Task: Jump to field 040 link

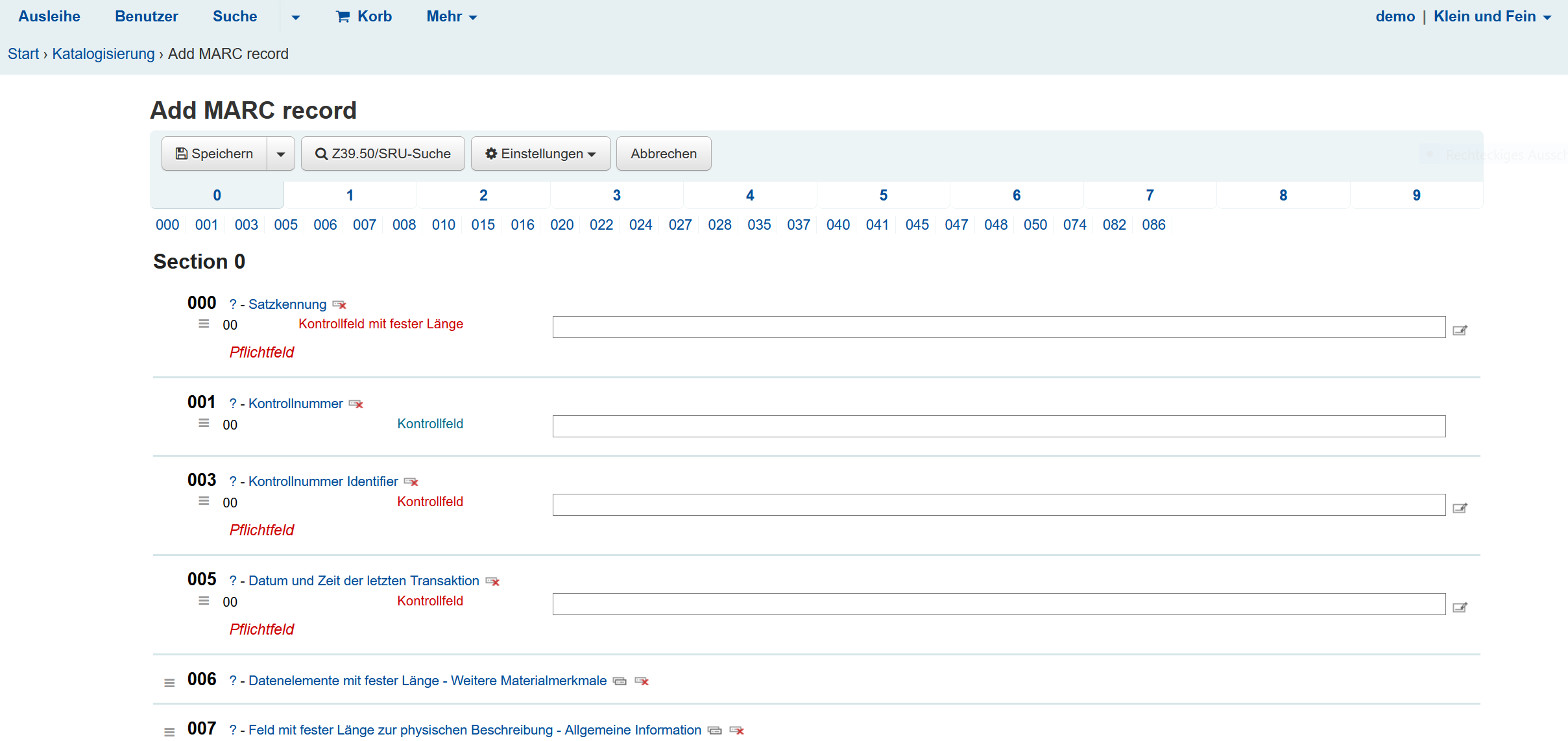Action: (x=838, y=225)
